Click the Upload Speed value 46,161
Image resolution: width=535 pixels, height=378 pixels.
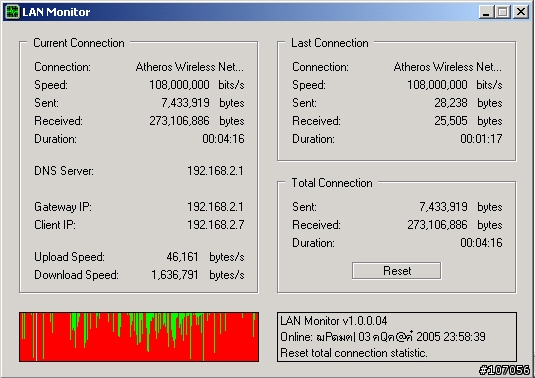tap(182, 257)
